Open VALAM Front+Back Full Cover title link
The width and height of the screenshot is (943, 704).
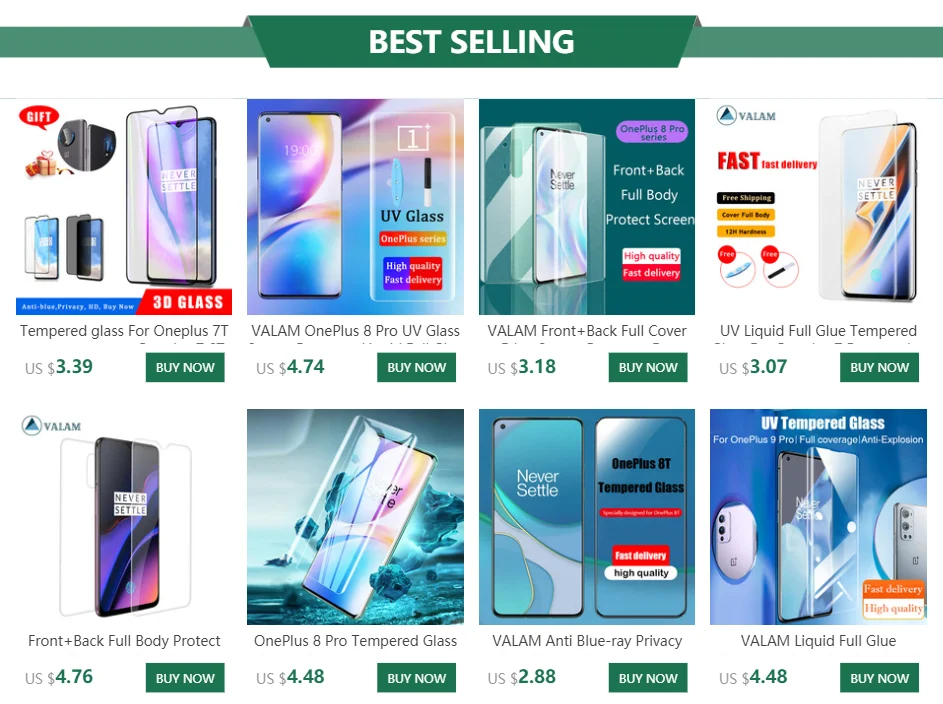pyautogui.click(x=587, y=331)
